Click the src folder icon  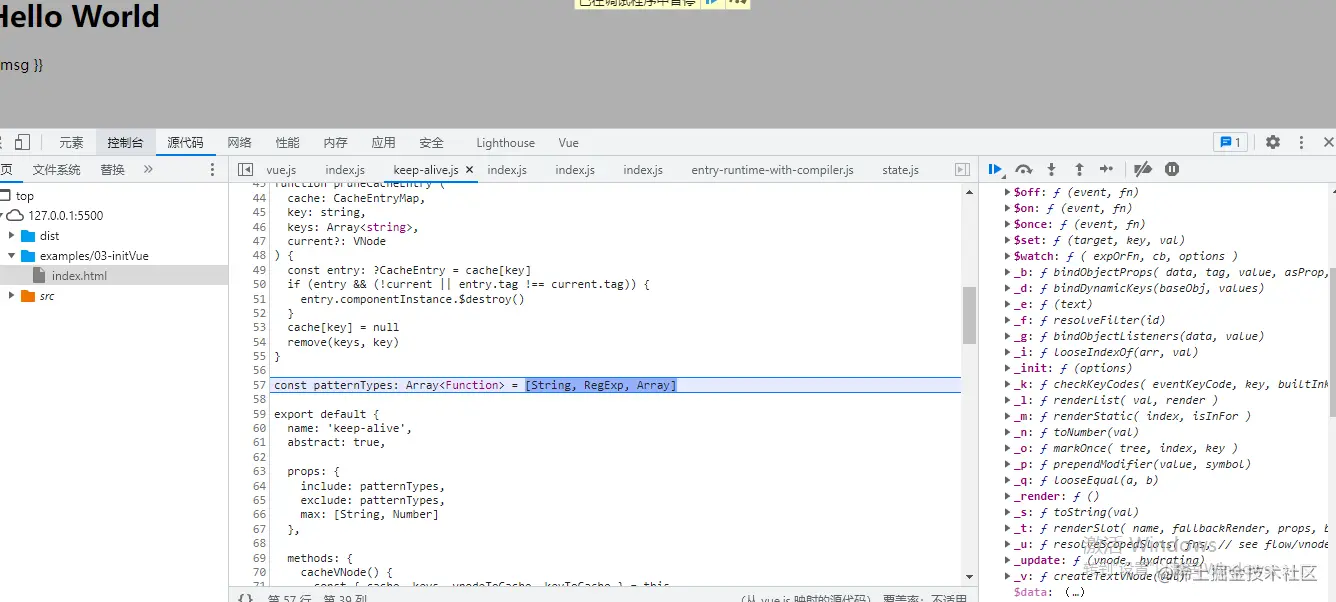pos(28,296)
